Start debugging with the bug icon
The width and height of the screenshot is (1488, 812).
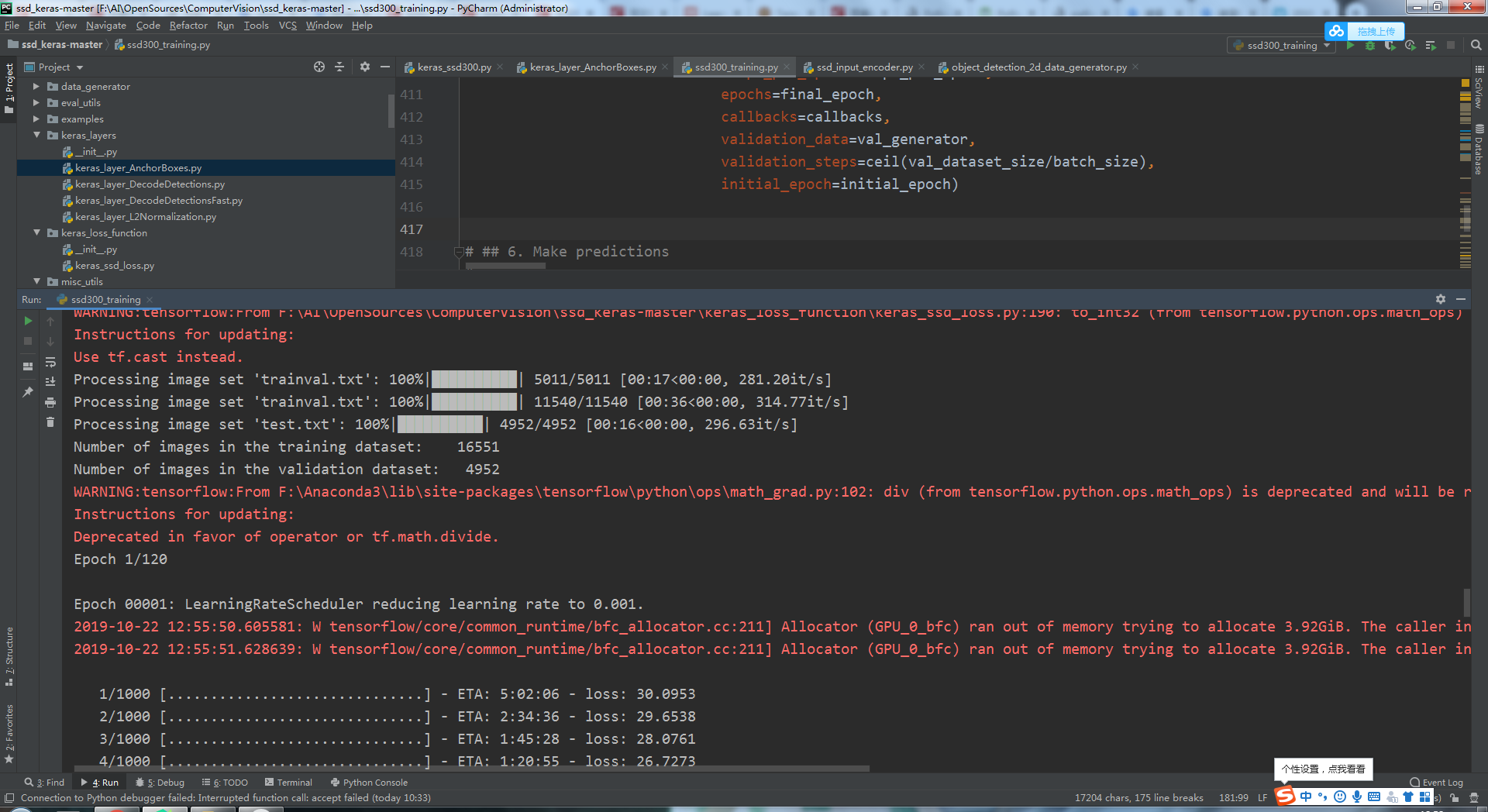pyautogui.click(x=1370, y=46)
